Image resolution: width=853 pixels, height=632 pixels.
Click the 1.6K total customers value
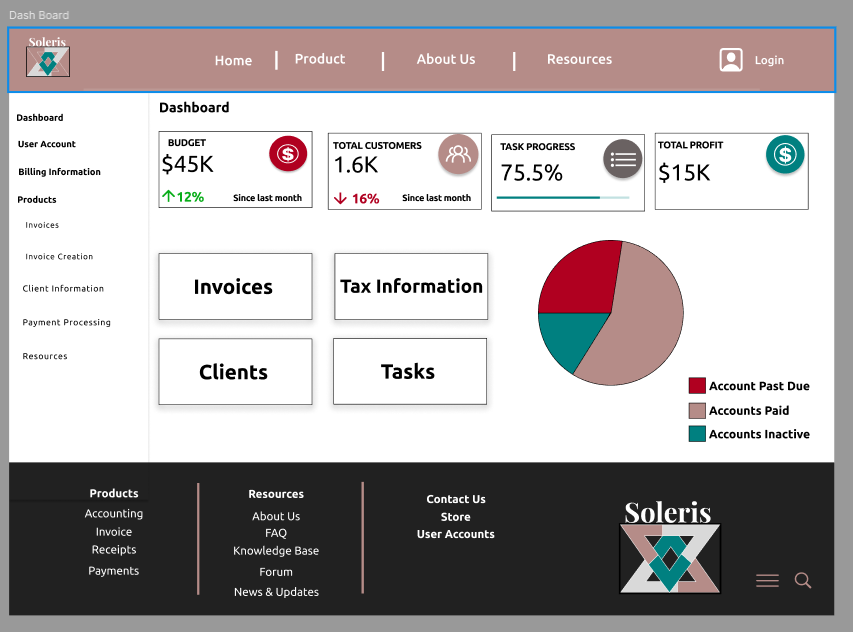356,165
